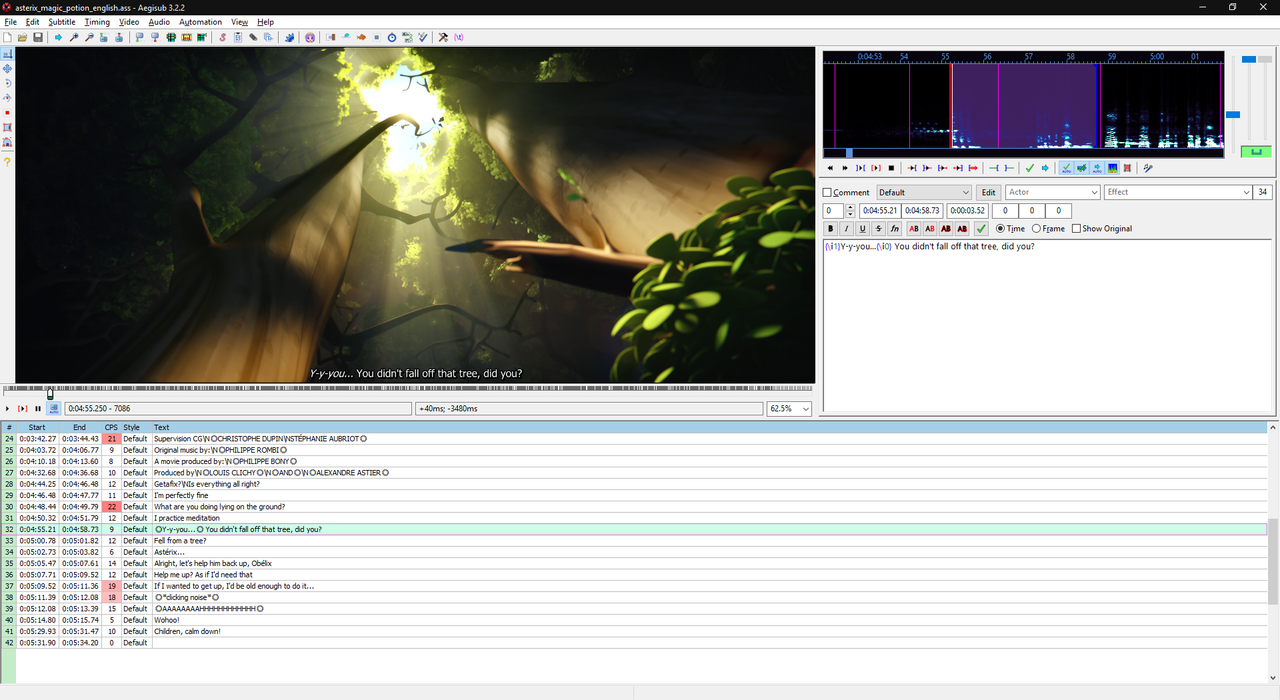This screenshot has height=700, width=1280.
Task: Click the start time field 0:04:55.21
Action: pos(879,210)
